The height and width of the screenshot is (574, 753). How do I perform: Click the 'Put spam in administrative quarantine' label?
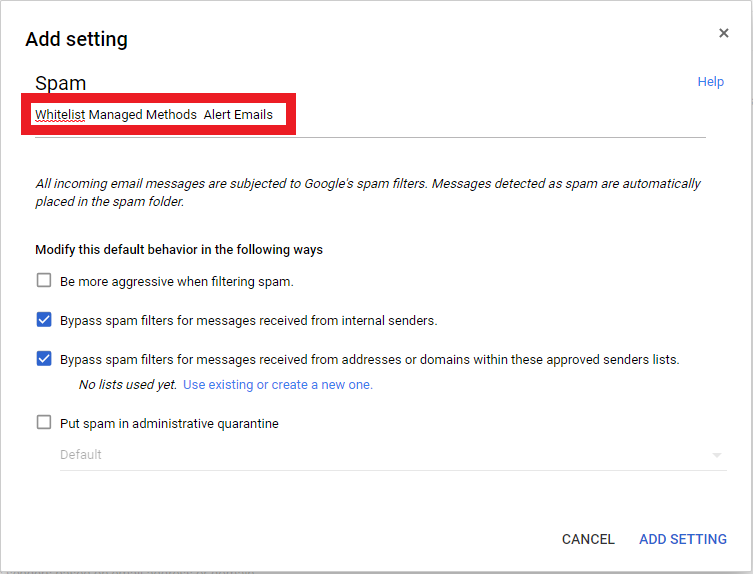(169, 423)
